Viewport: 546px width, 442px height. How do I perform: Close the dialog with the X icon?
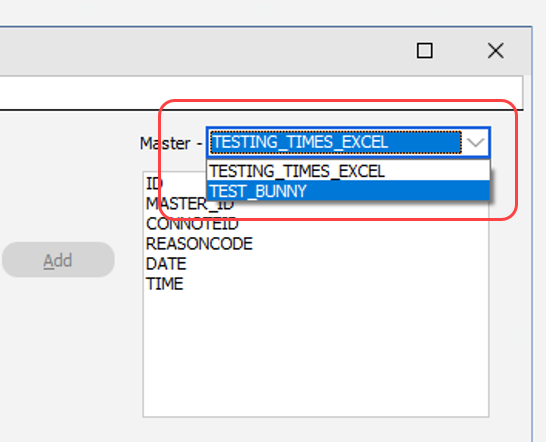(496, 51)
